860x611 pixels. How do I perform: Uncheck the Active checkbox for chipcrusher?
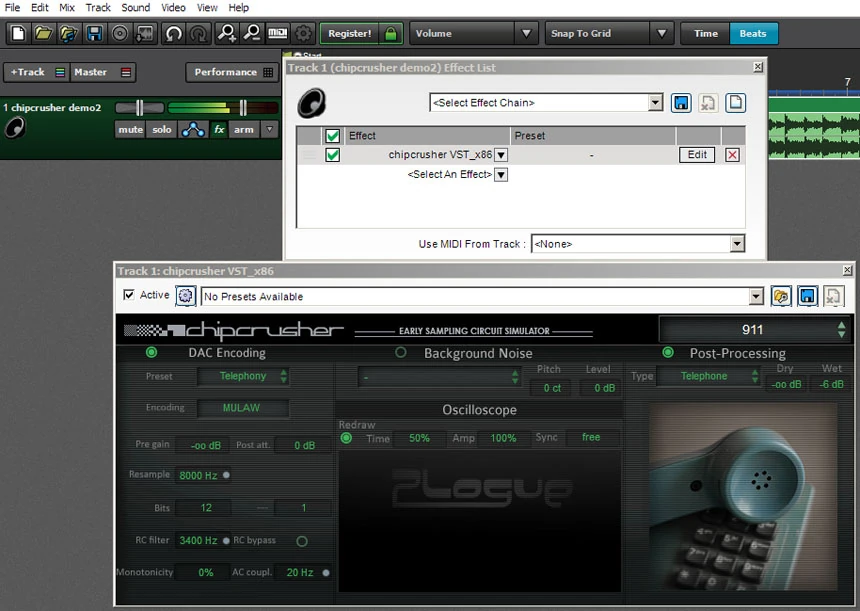[x=129, y=295]
